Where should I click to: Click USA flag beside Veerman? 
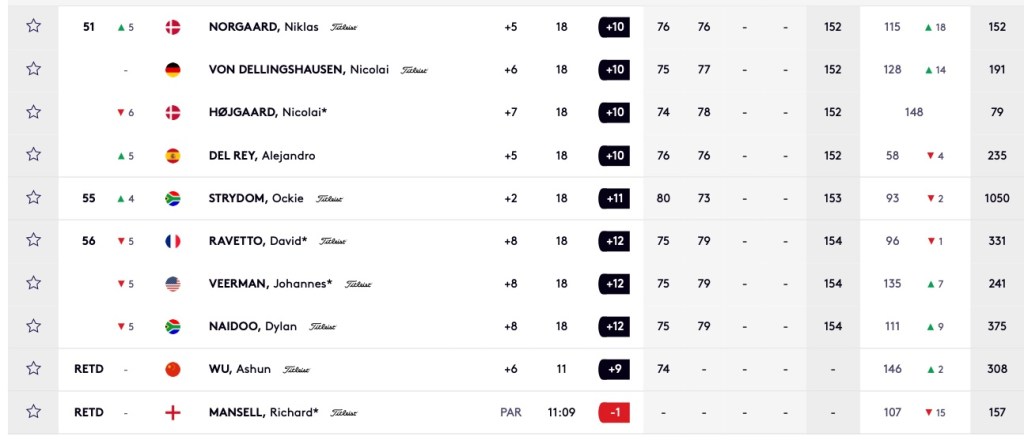pos(172,284)
